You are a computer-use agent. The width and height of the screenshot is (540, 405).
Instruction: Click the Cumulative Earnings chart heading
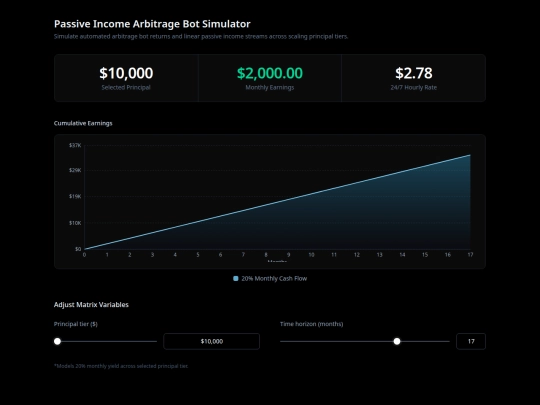[x=83, y=123]
